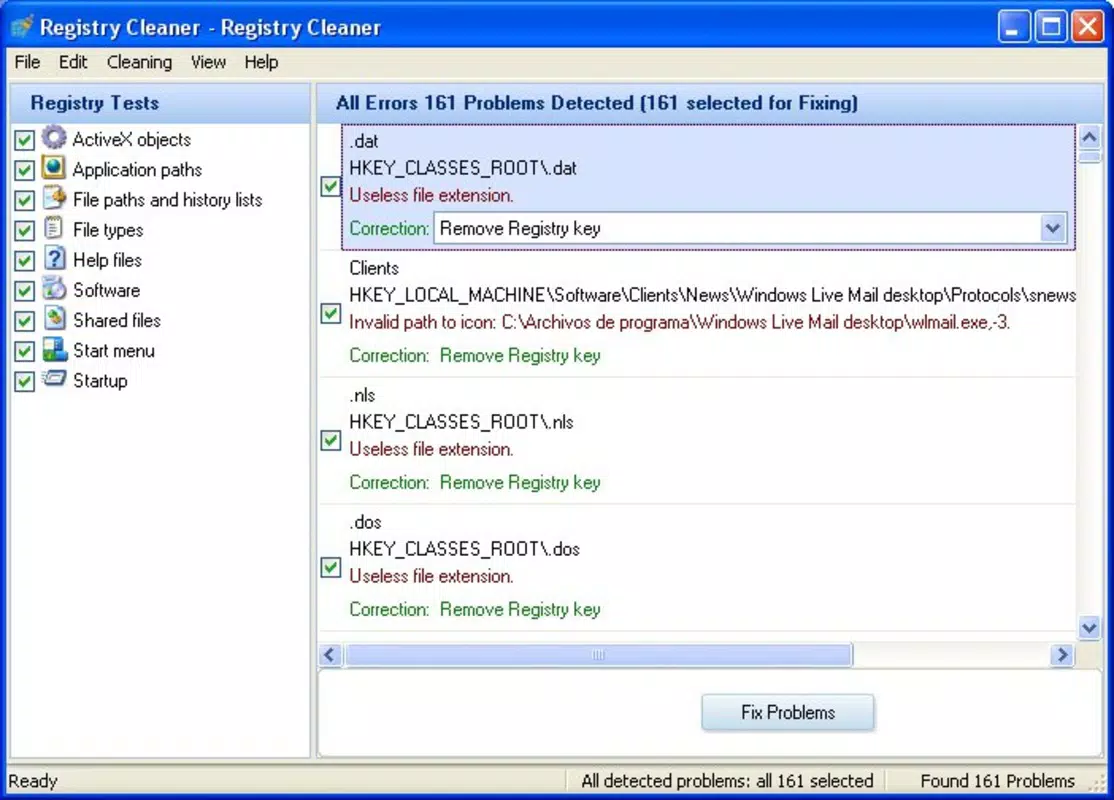The width and height of the screenshot is (1114, 800).
Task: Select the ActiveX objects label
Action: (132, 140)
